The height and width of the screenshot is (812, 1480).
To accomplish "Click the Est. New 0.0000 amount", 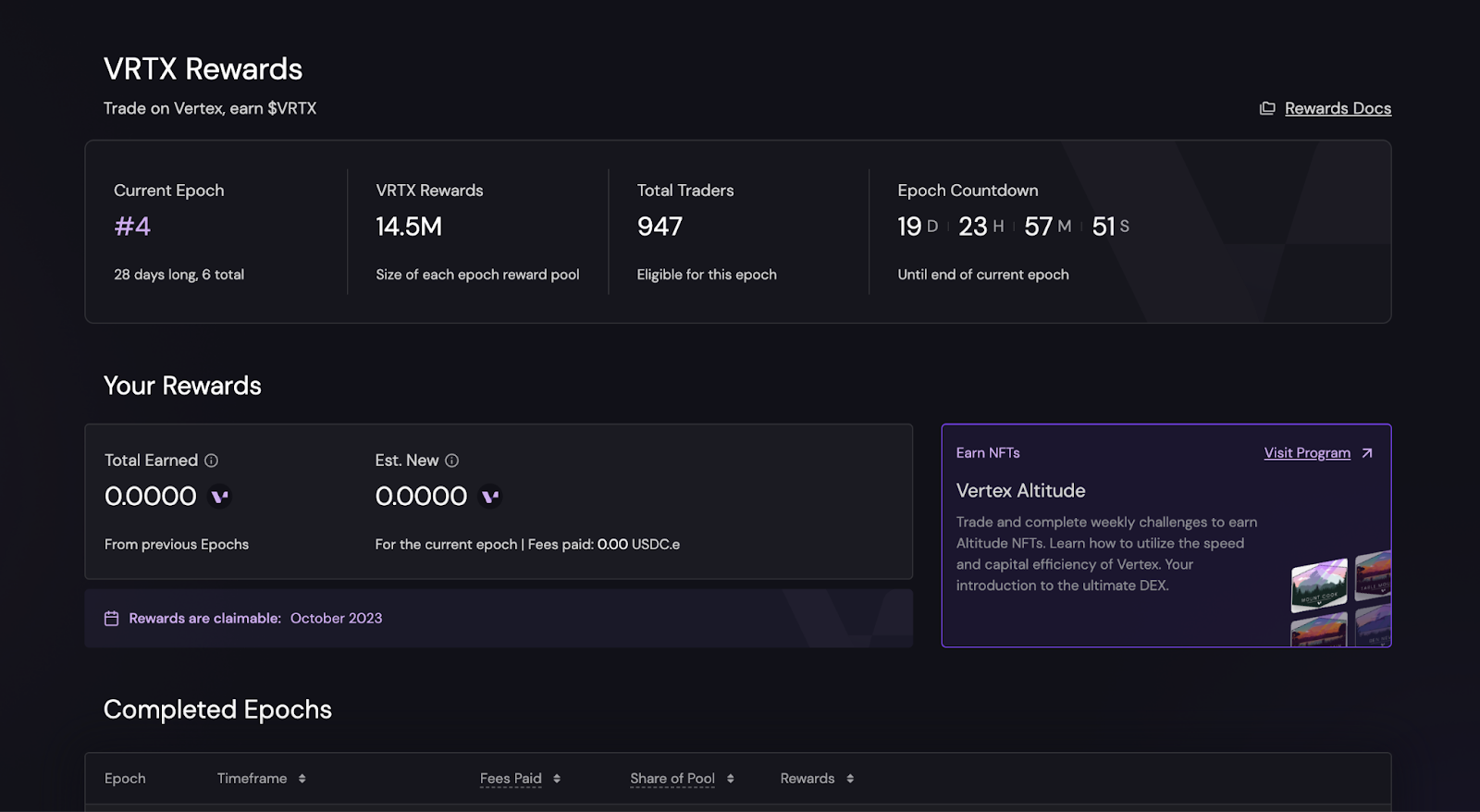I will 421,497.
